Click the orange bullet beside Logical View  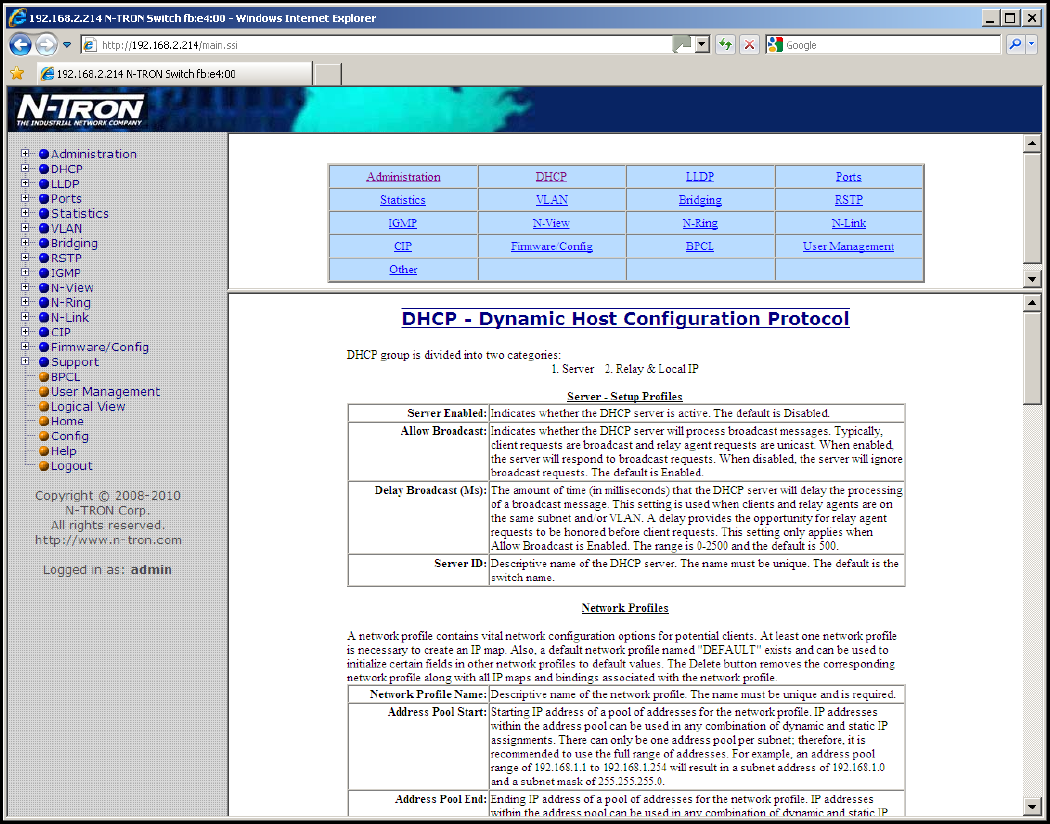[44, 406]
